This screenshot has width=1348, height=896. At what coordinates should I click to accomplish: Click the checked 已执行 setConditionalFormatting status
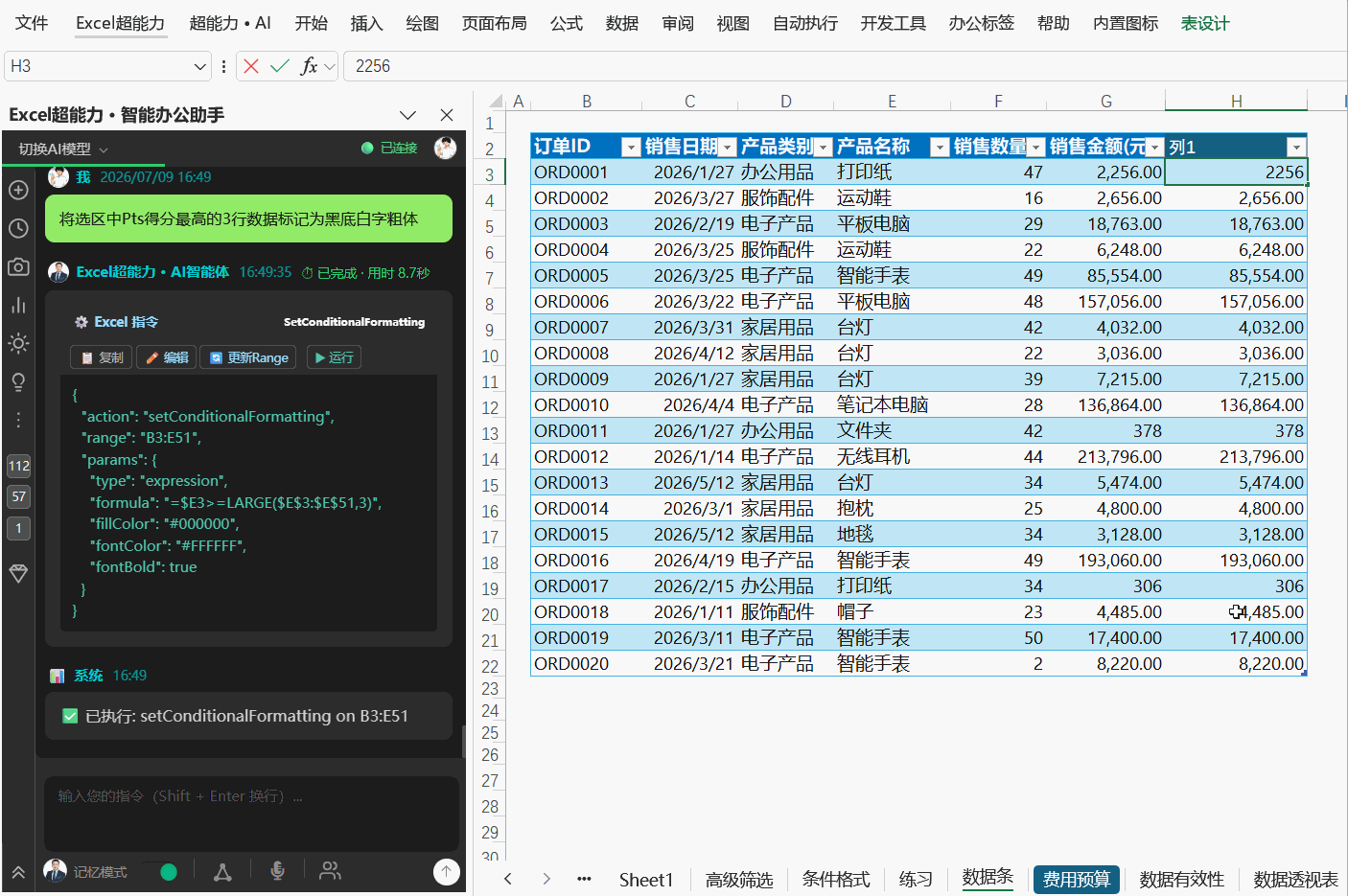pyautogui.click(x=247, y=716)
